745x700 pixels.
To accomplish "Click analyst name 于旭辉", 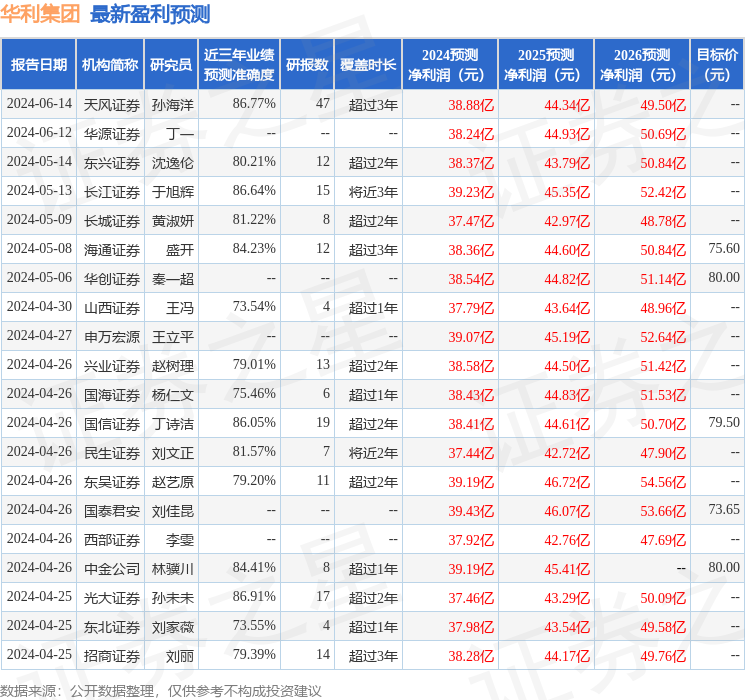I will 172,192.
